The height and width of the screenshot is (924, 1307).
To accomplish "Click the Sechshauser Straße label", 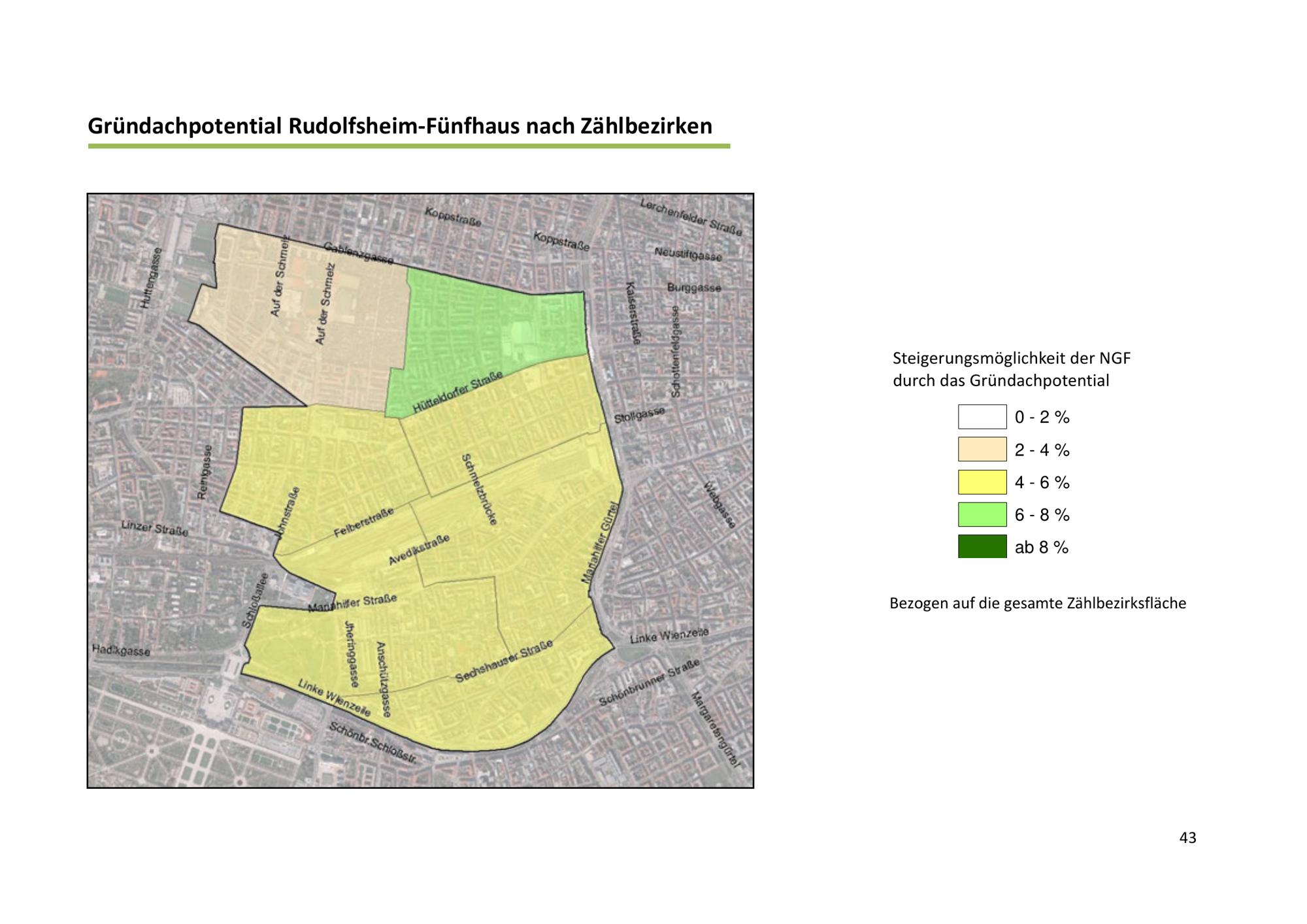I will tap(504, 661).
